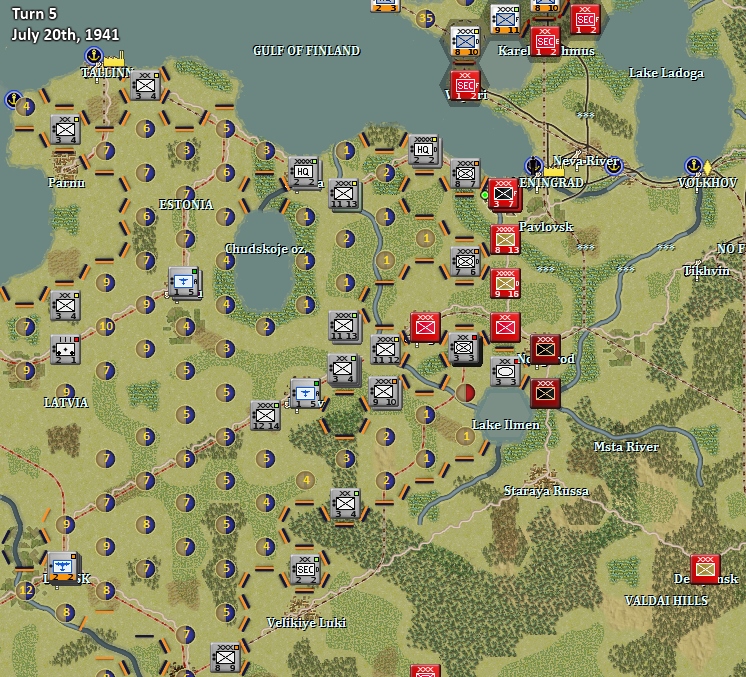Select the German 7-6 motorized unit
The image size is (746, 677).
tap(465, 262)
